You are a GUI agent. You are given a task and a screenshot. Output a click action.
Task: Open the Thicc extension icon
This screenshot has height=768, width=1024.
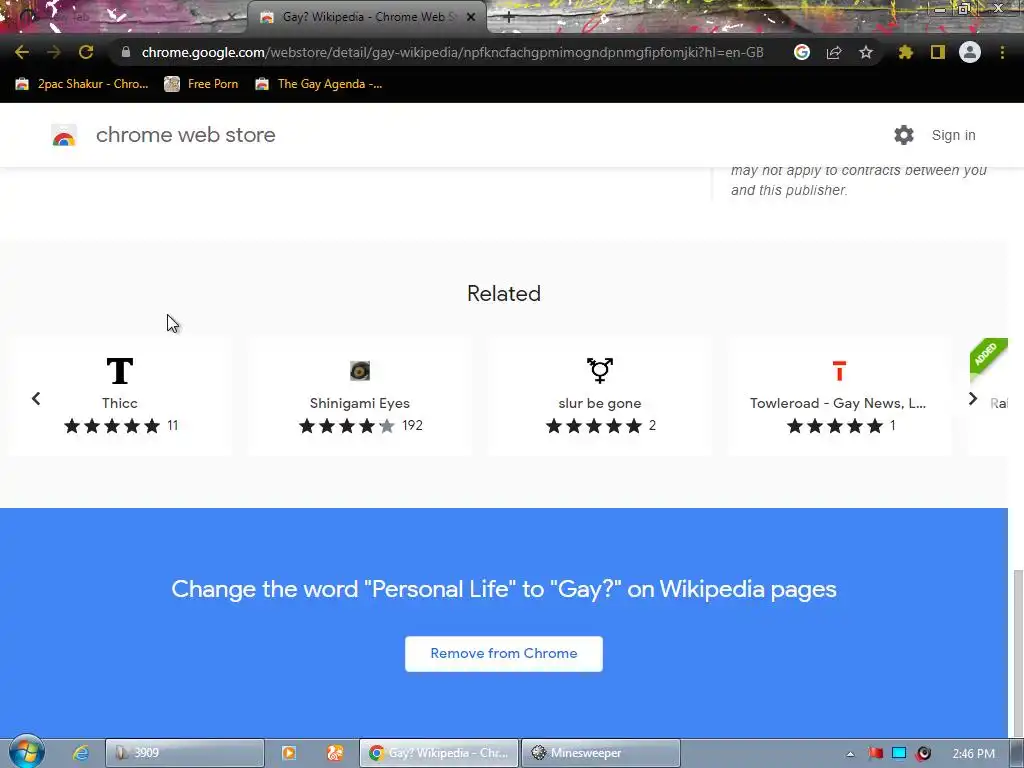click(x=120, y=371)
